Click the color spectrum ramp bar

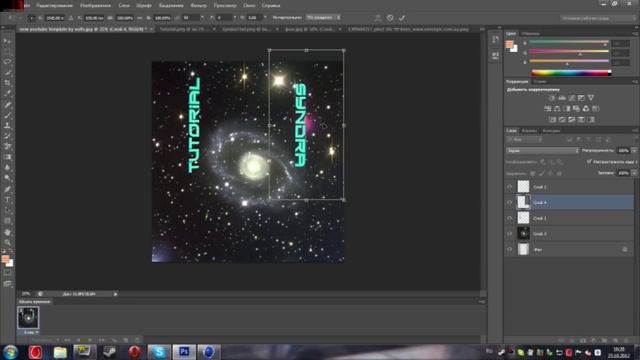[571, 73]
